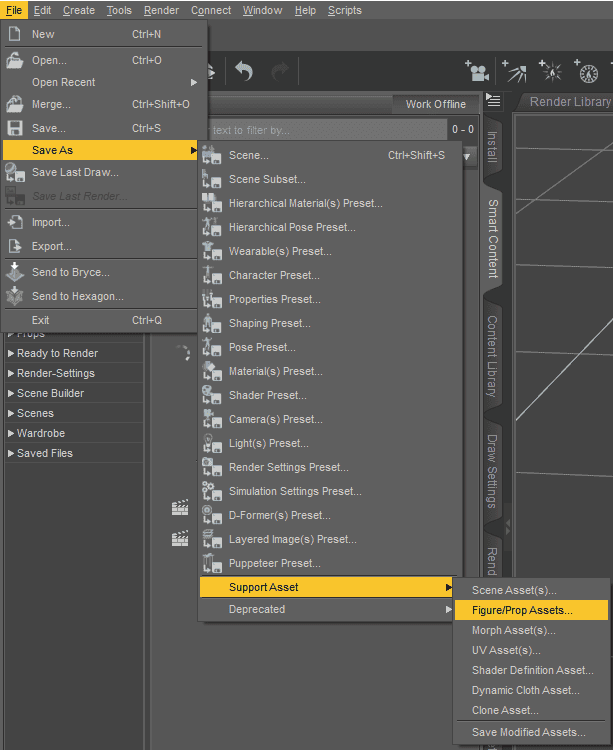
Task: Click the Create New Spotlight icon
Action: [x=514, y=71]
